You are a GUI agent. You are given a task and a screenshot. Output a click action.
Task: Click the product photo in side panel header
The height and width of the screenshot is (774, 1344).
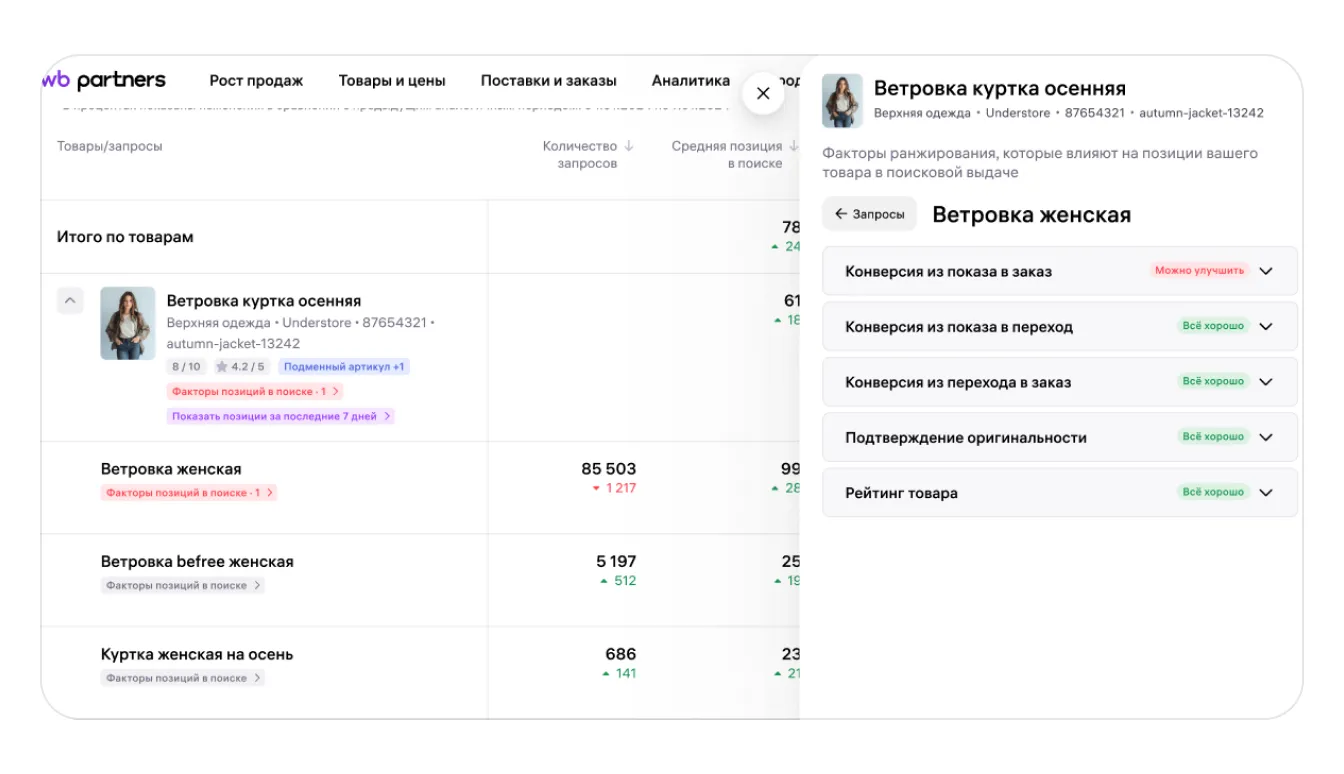842,101
